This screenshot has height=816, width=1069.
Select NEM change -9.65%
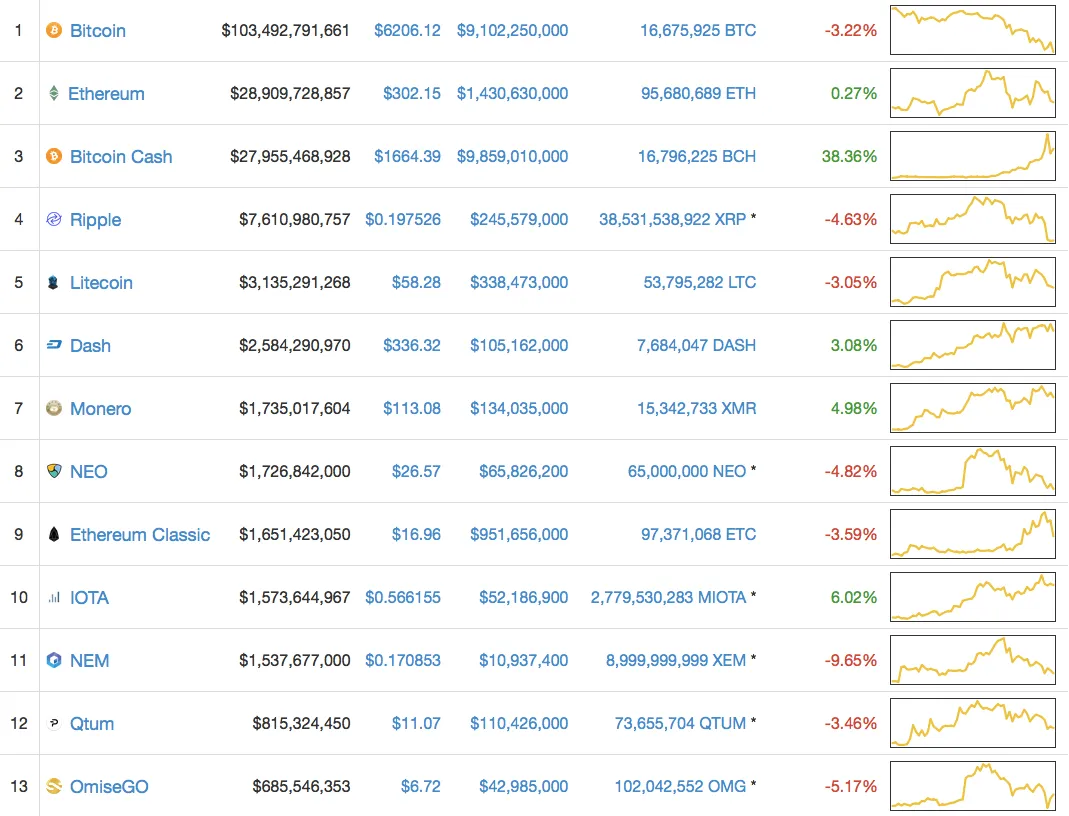(851, 660)
